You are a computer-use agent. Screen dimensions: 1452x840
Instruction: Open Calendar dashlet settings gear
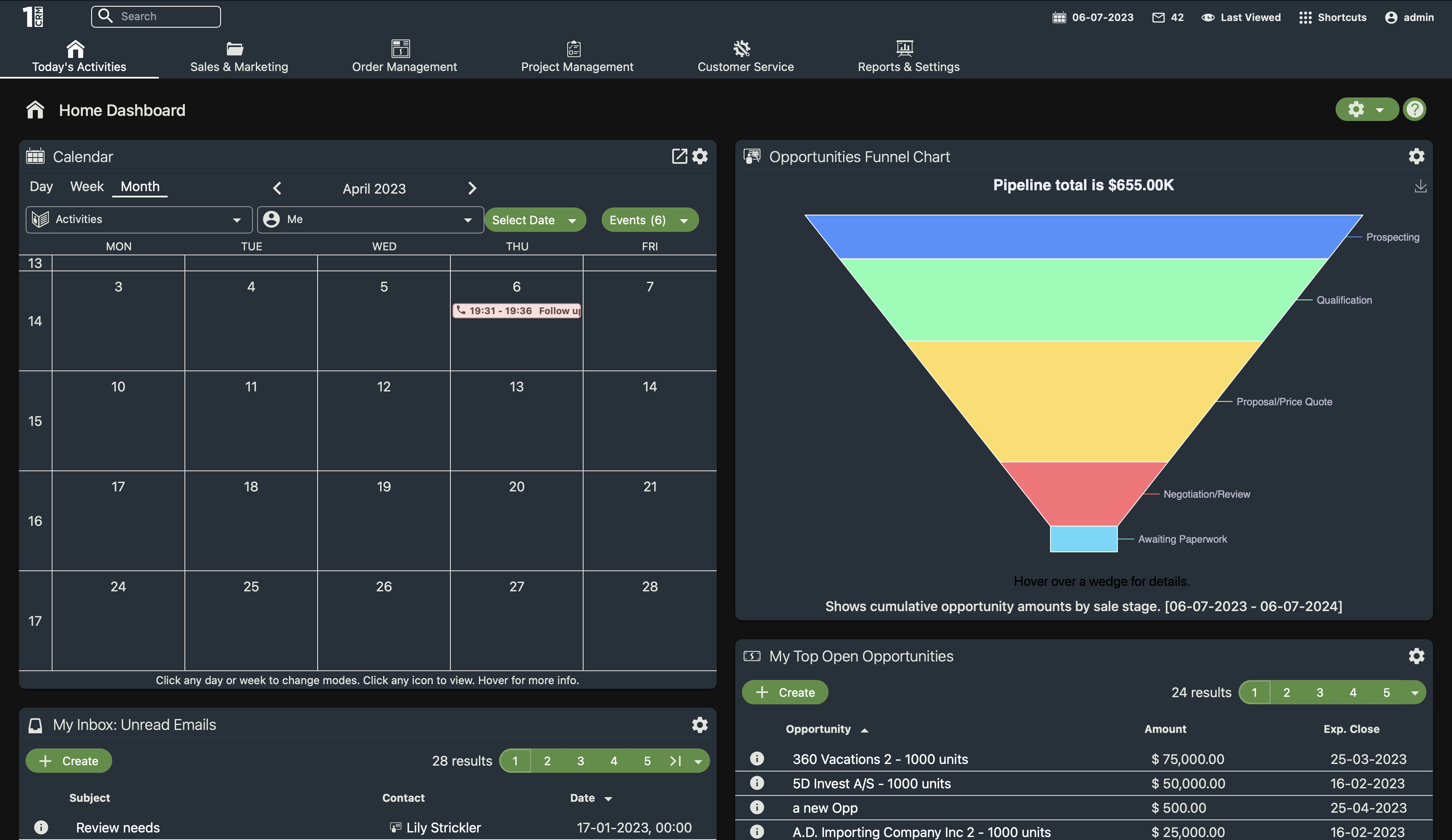click(700, 156)
